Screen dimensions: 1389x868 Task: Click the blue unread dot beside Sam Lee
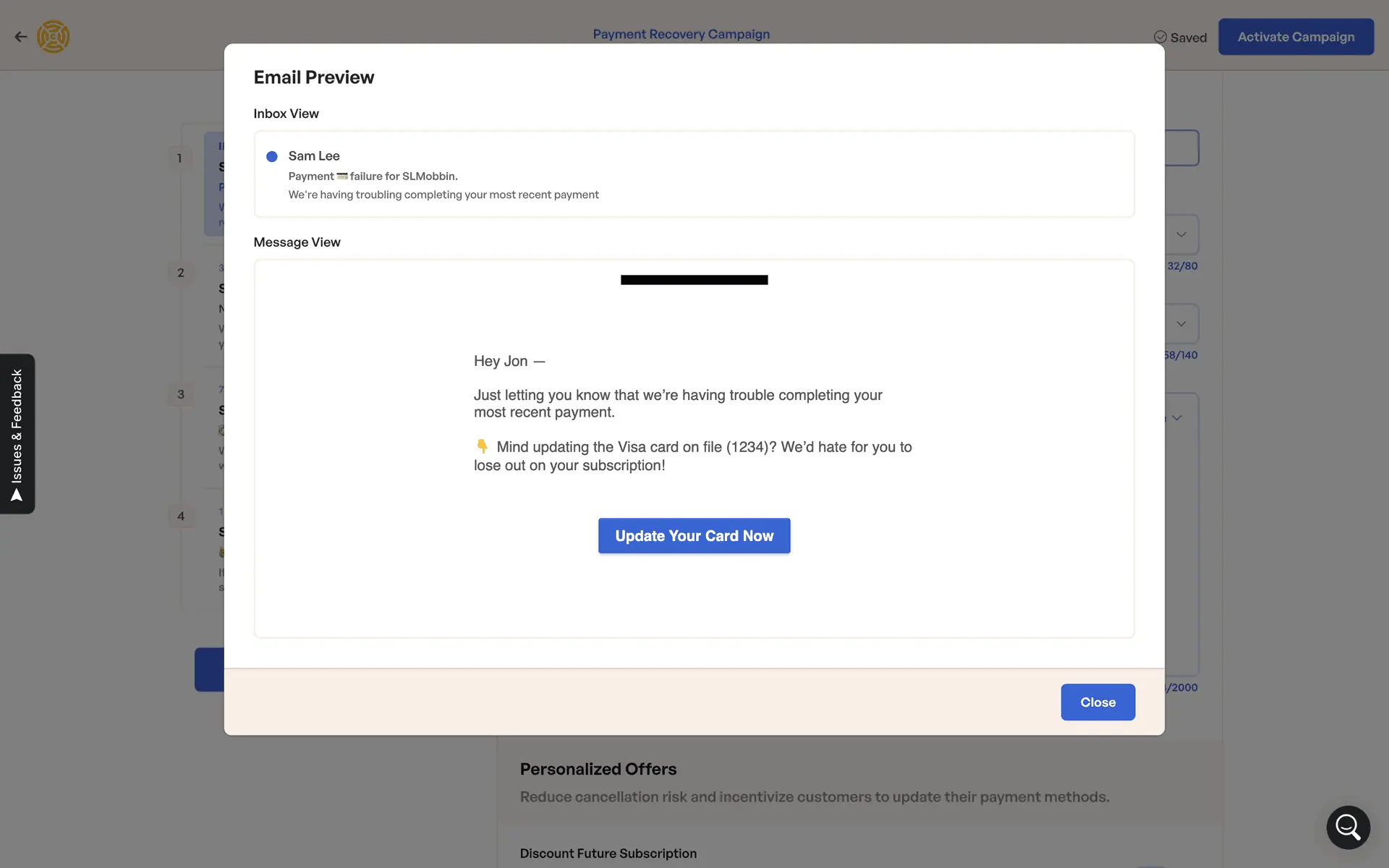tap(272, 156)
